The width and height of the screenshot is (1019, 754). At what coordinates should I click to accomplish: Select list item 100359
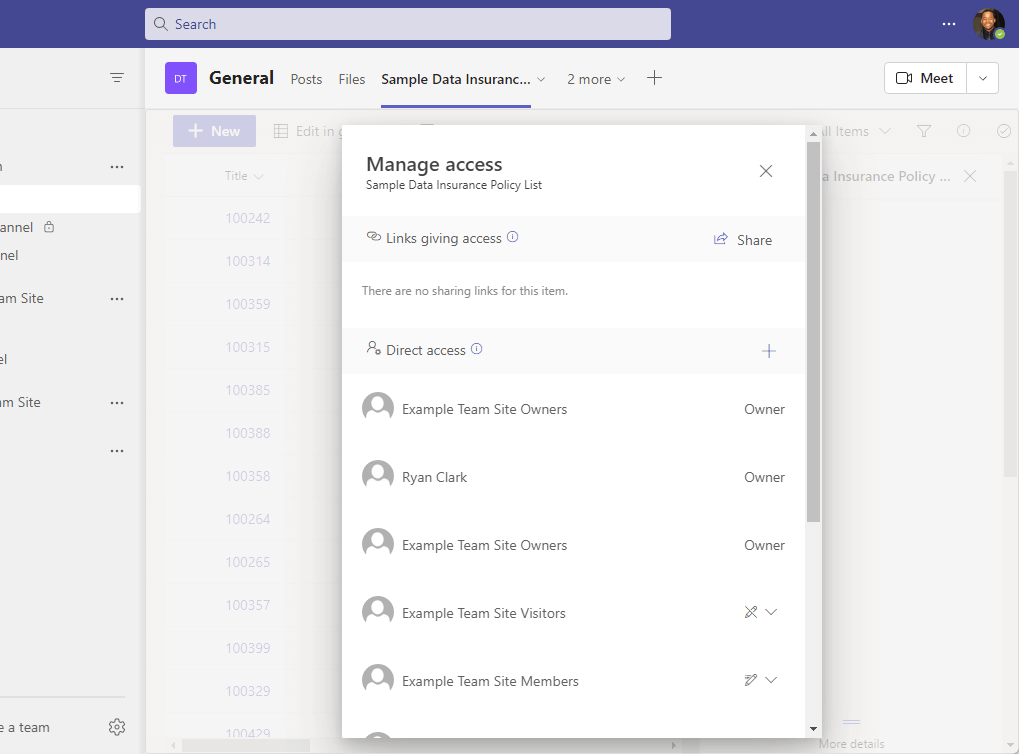[248, 304]
